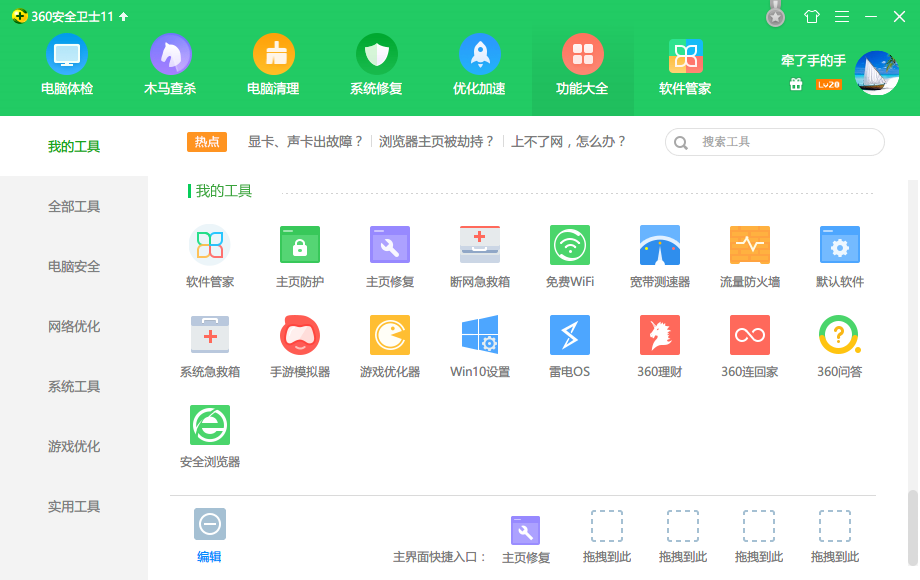The image size is (920, 580).
Task: Open the 优化加速 rocket icon
Action: [x=479, y=55]
